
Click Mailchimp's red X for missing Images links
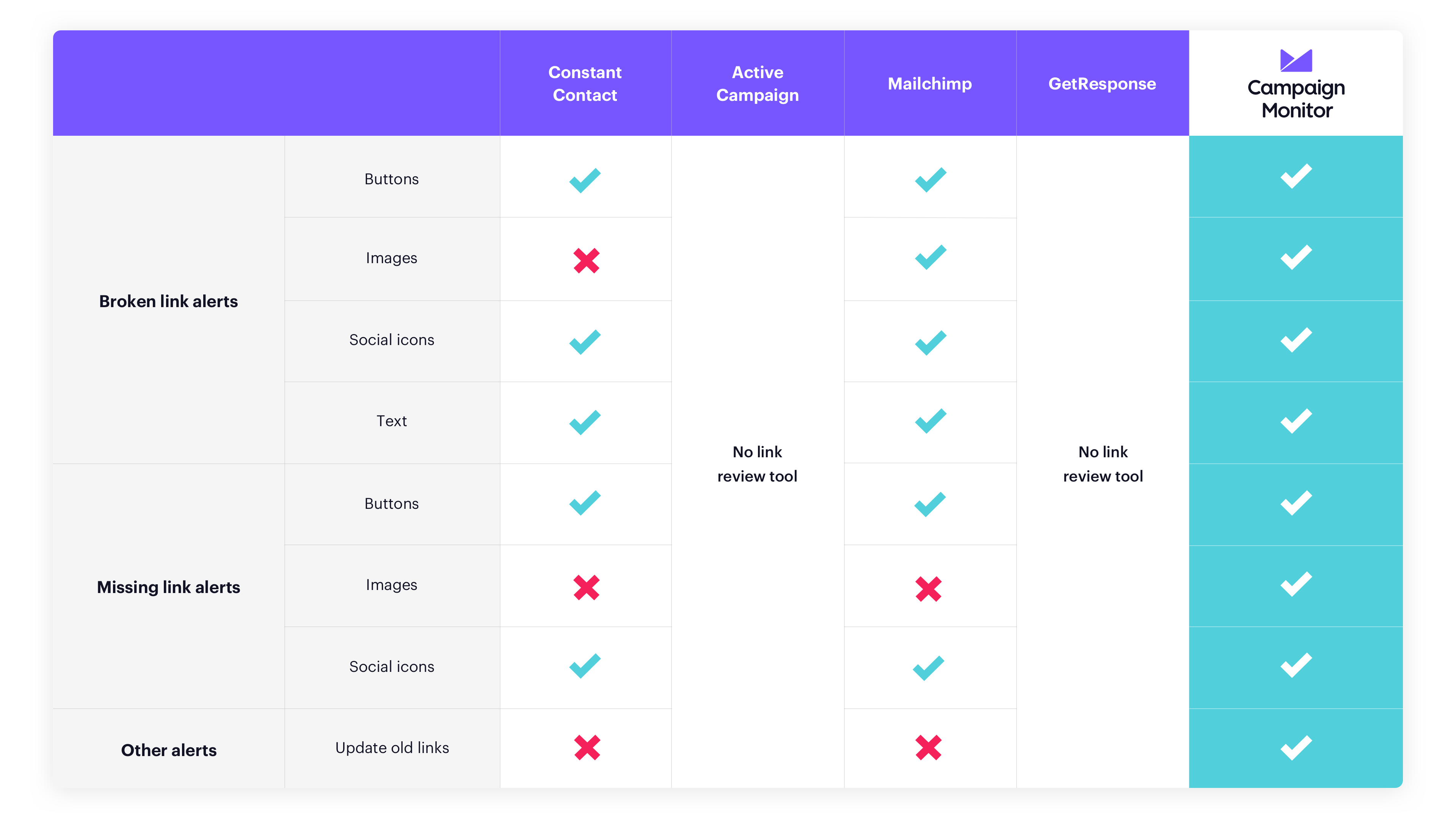pyautogui.click(x=928, y=589)
